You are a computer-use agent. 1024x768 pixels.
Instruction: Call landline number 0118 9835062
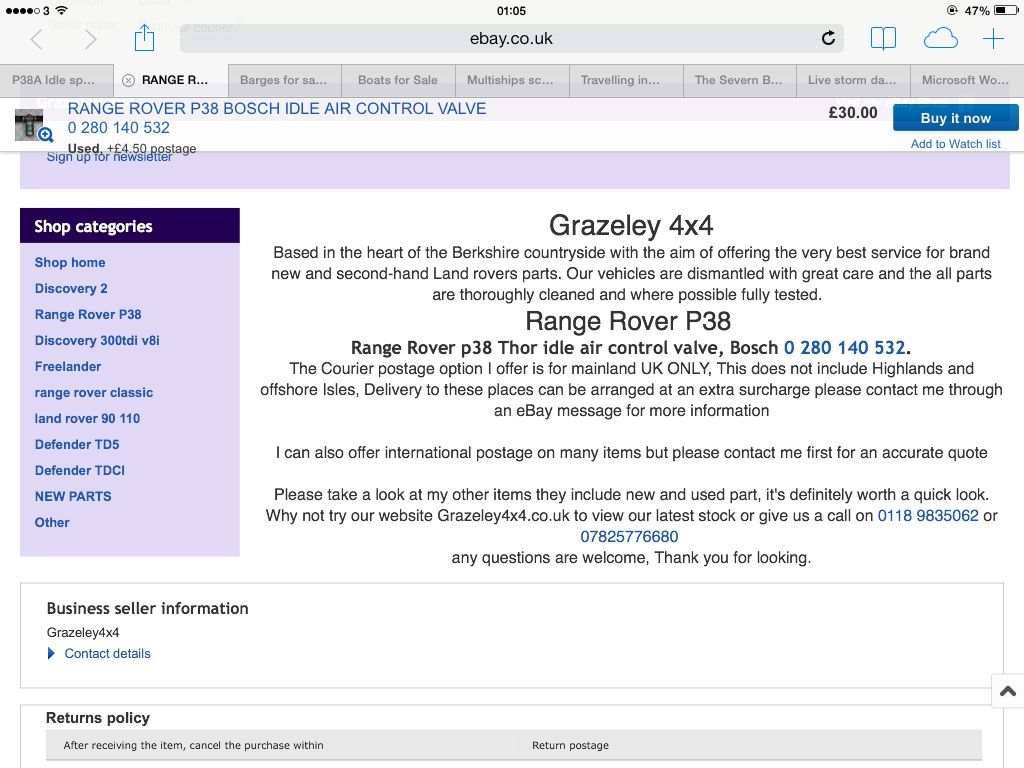click(x=928, y=515)
